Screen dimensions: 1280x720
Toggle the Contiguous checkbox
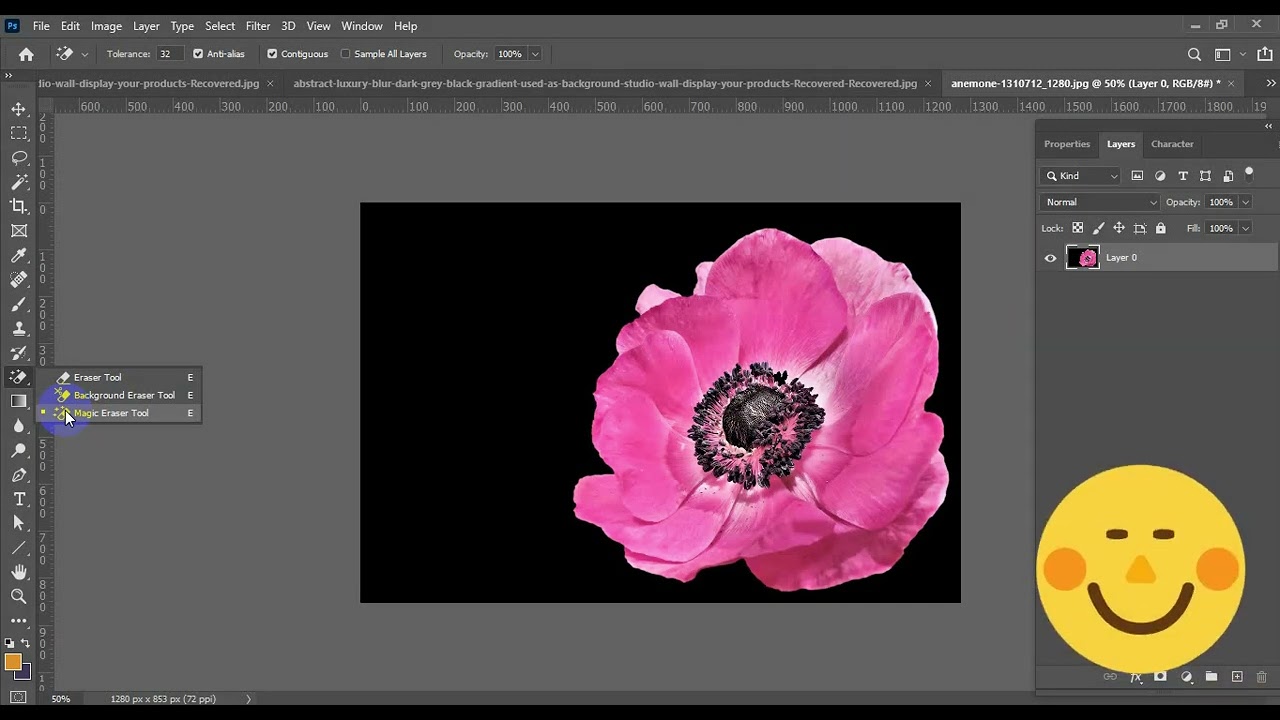[272, 54]
